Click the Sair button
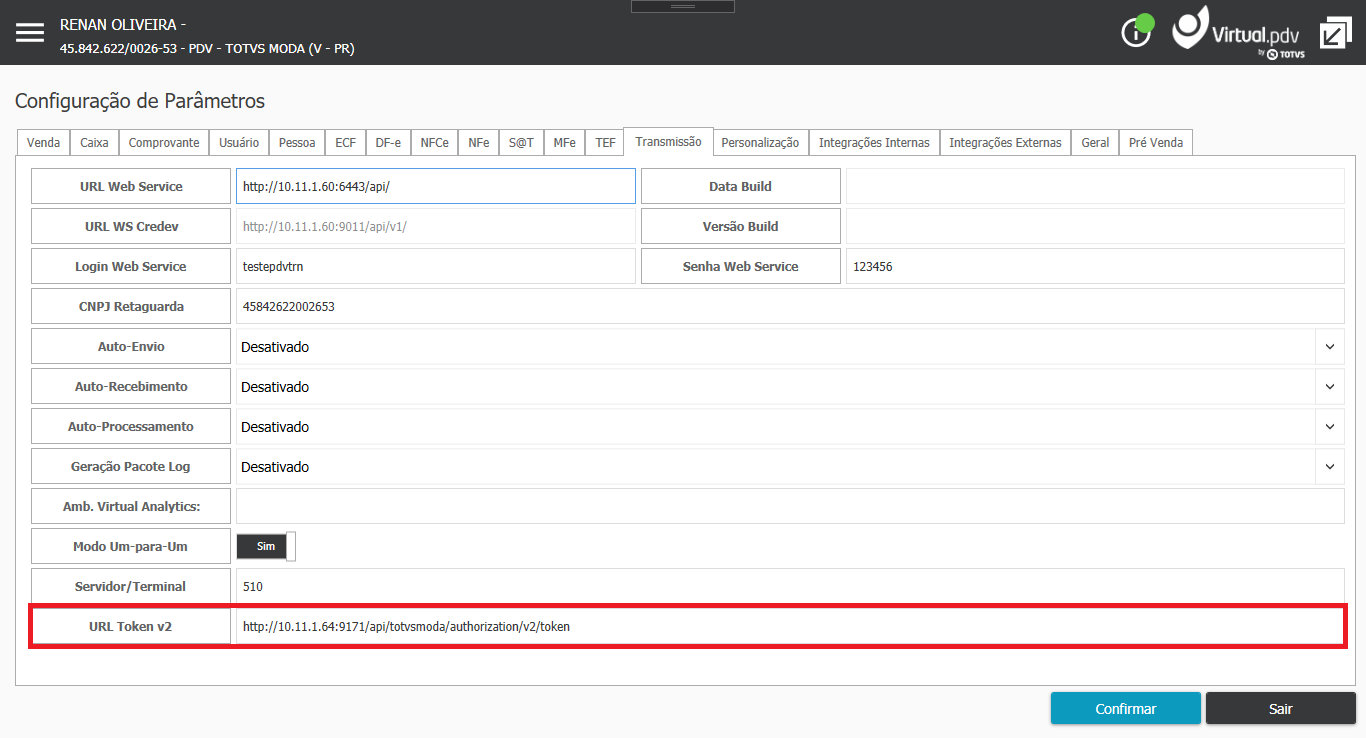 coord(1281,708)
